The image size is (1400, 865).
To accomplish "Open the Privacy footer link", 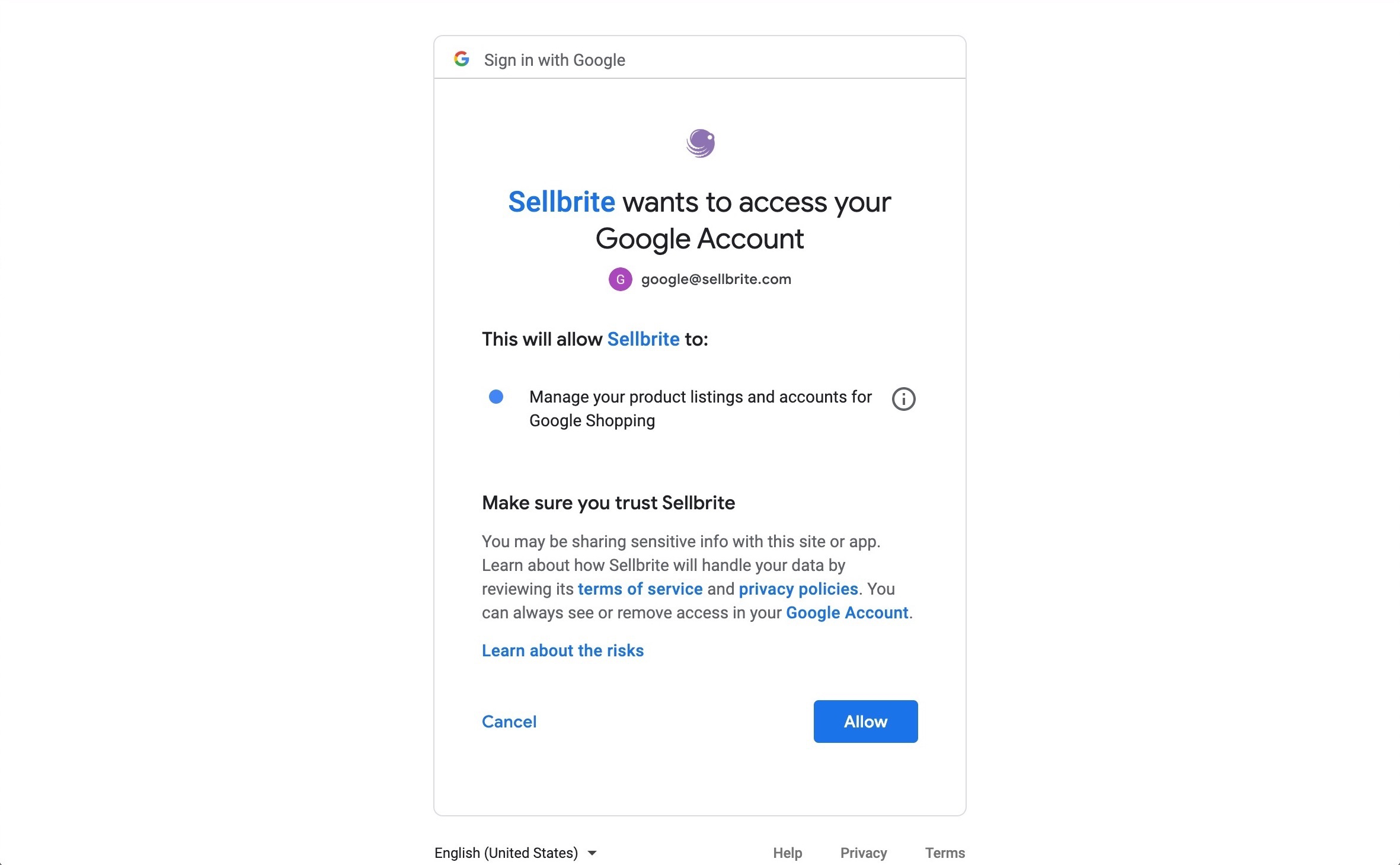I will click(864, 853).
